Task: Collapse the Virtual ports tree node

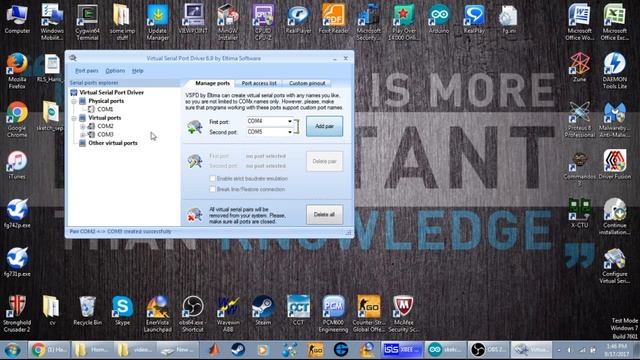Action: 74,118
